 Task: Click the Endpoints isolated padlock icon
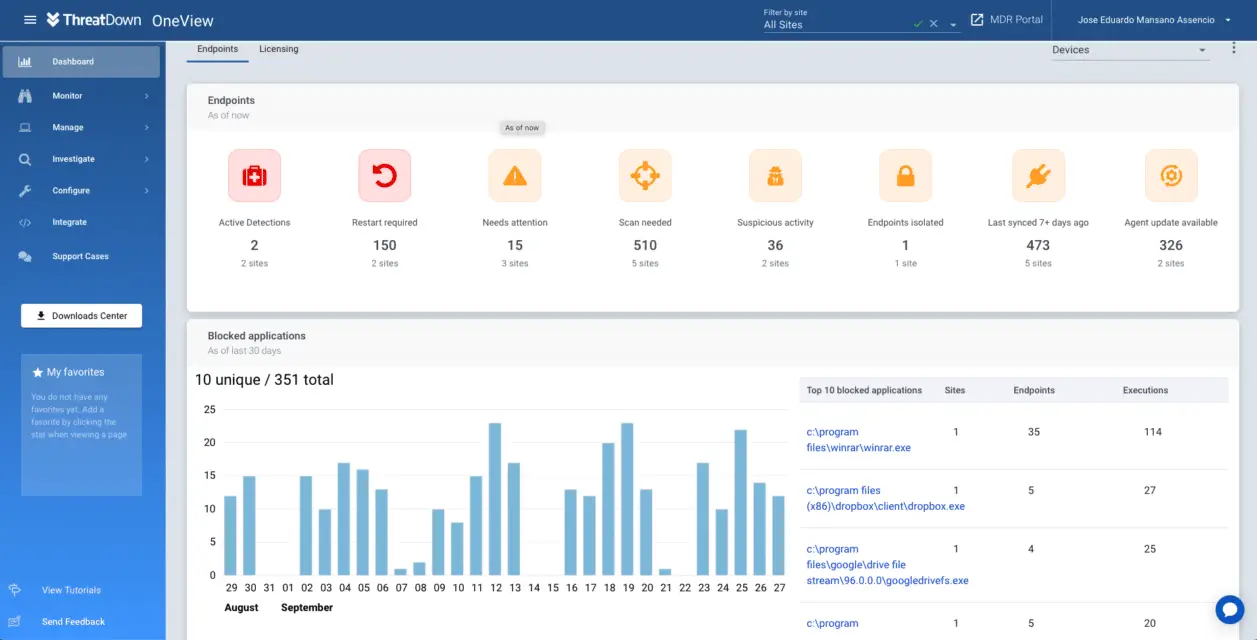tap(904, 175)
